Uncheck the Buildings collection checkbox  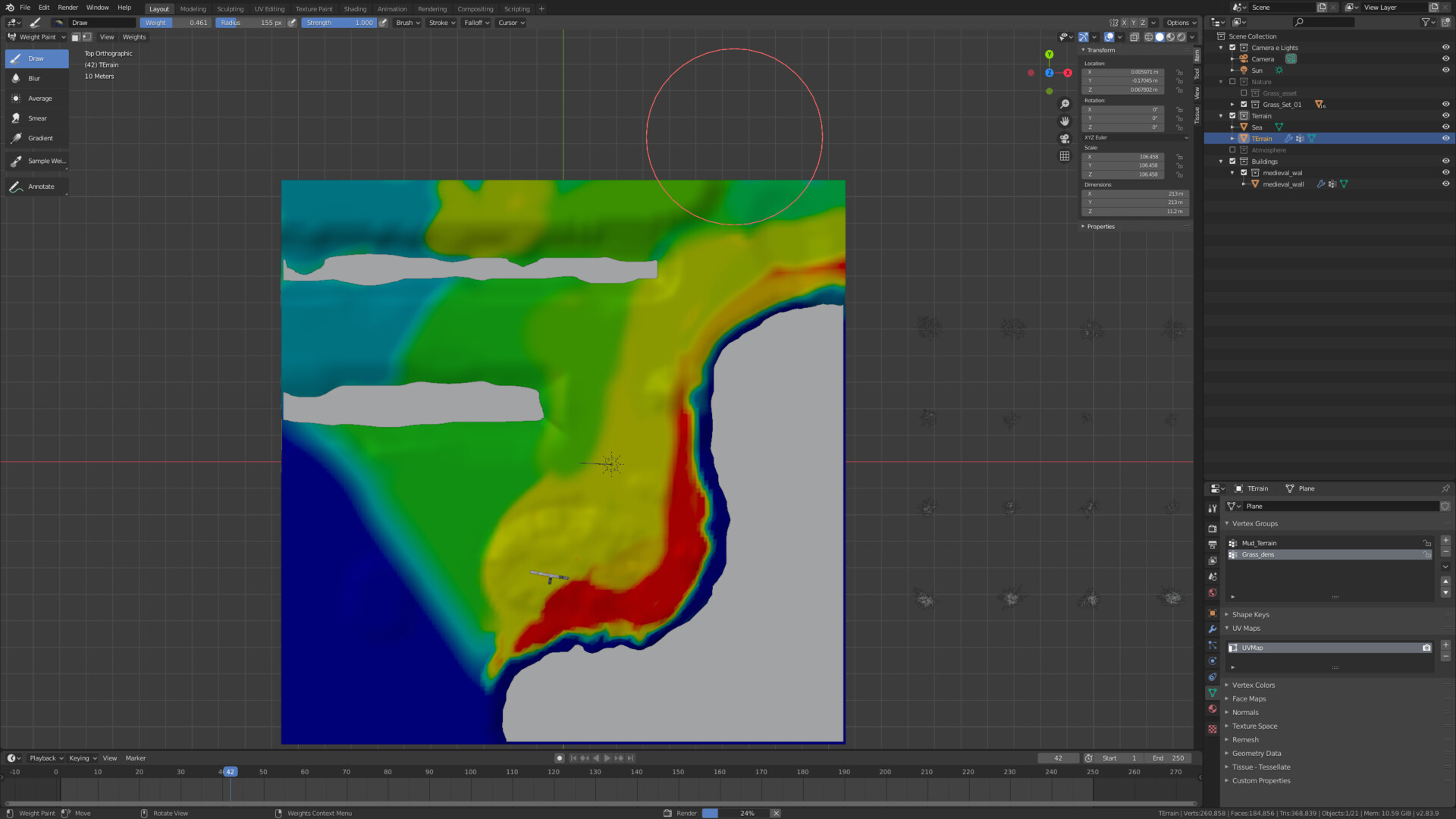click(x=1232, y=162)
